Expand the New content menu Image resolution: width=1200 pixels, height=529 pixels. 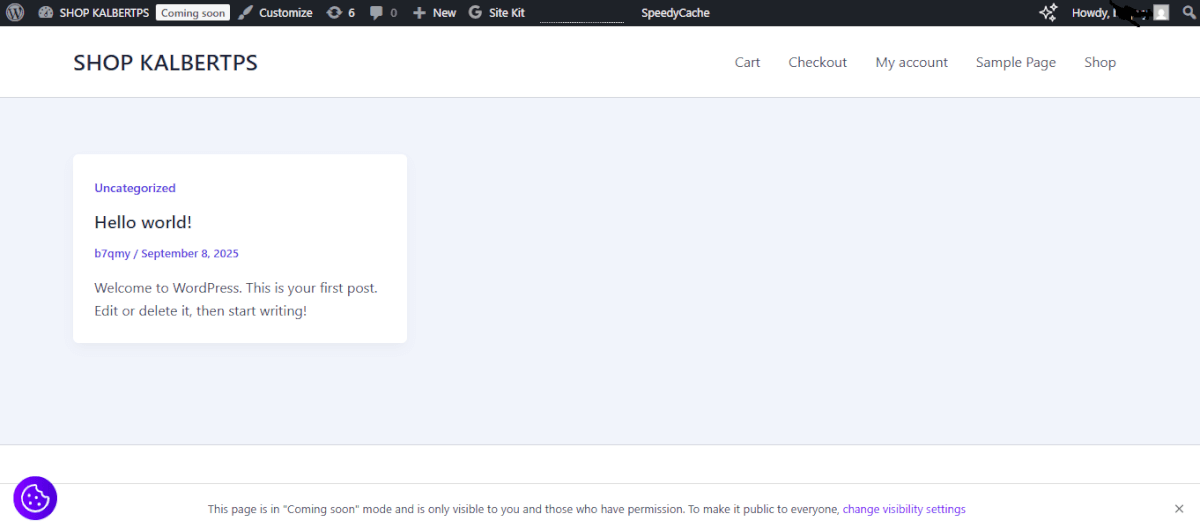point(434,13)
